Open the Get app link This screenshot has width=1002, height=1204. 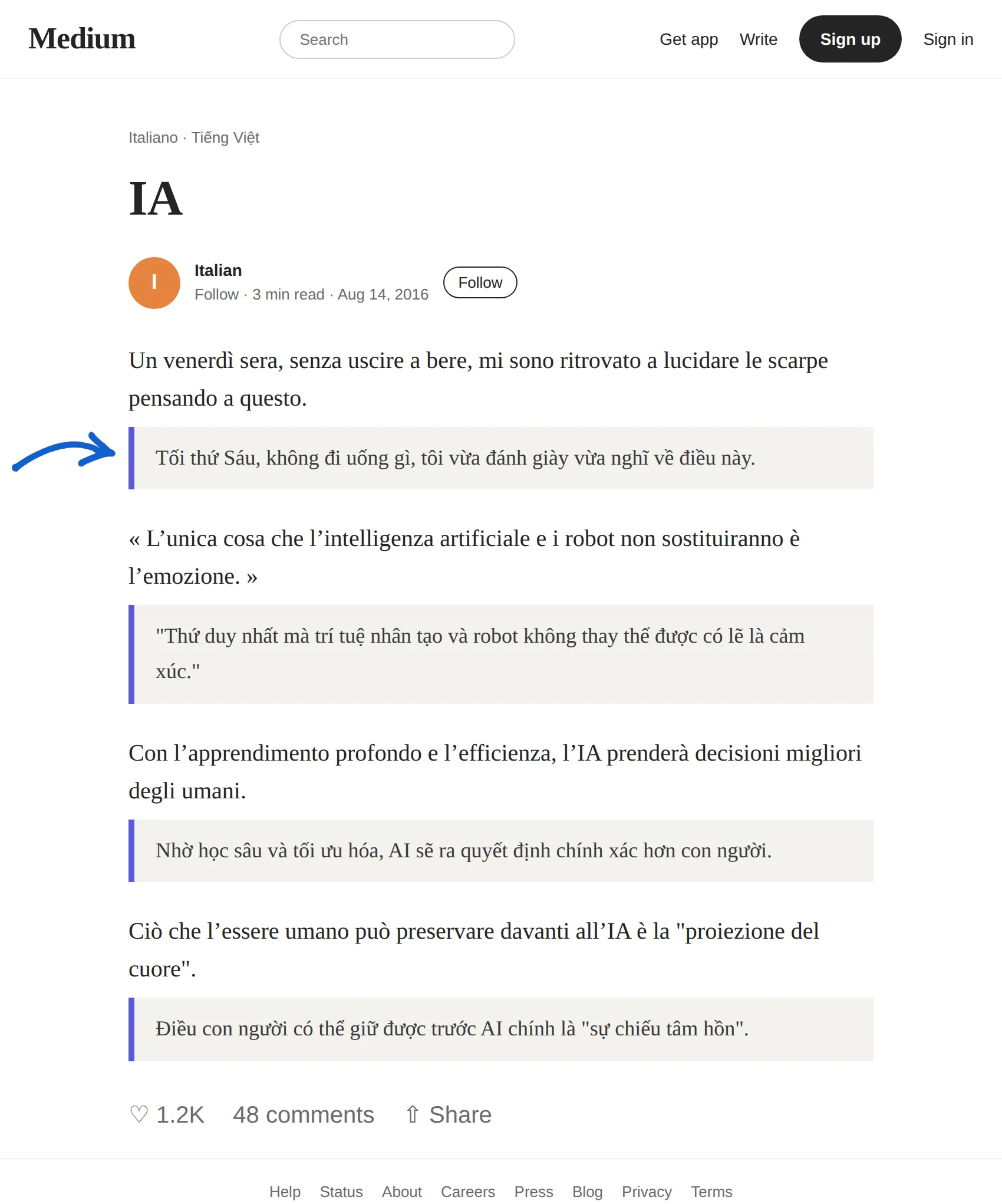pos(688,40)
